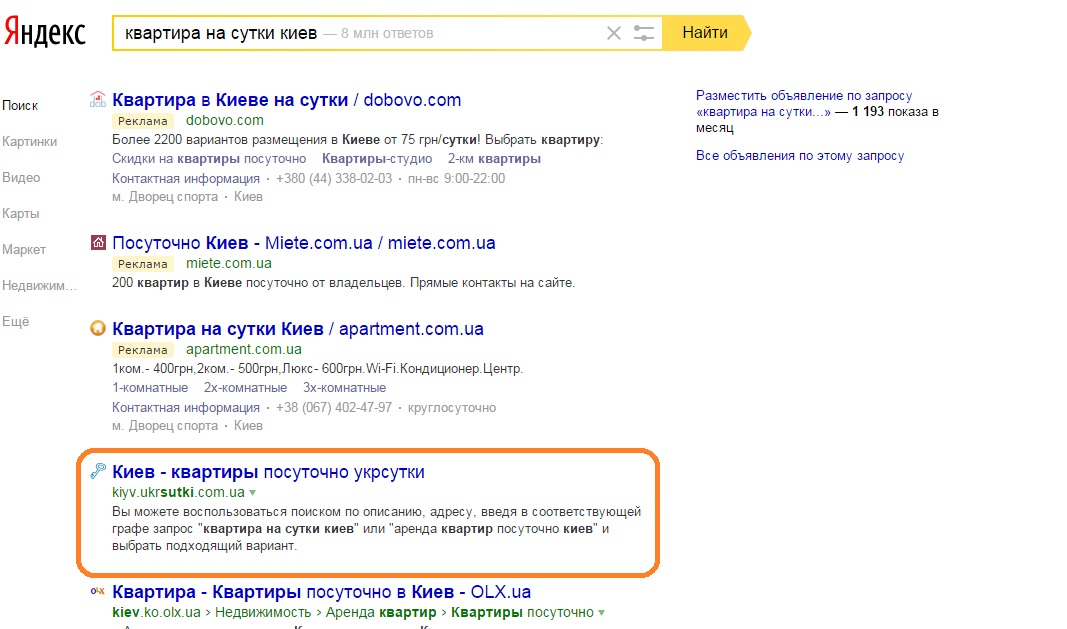Image resolution: width=1067 pixels, height=629 pixels.
Task: Open result Квартира в Киеве на сутки / dobovo.com
Action: pos(286,100)
